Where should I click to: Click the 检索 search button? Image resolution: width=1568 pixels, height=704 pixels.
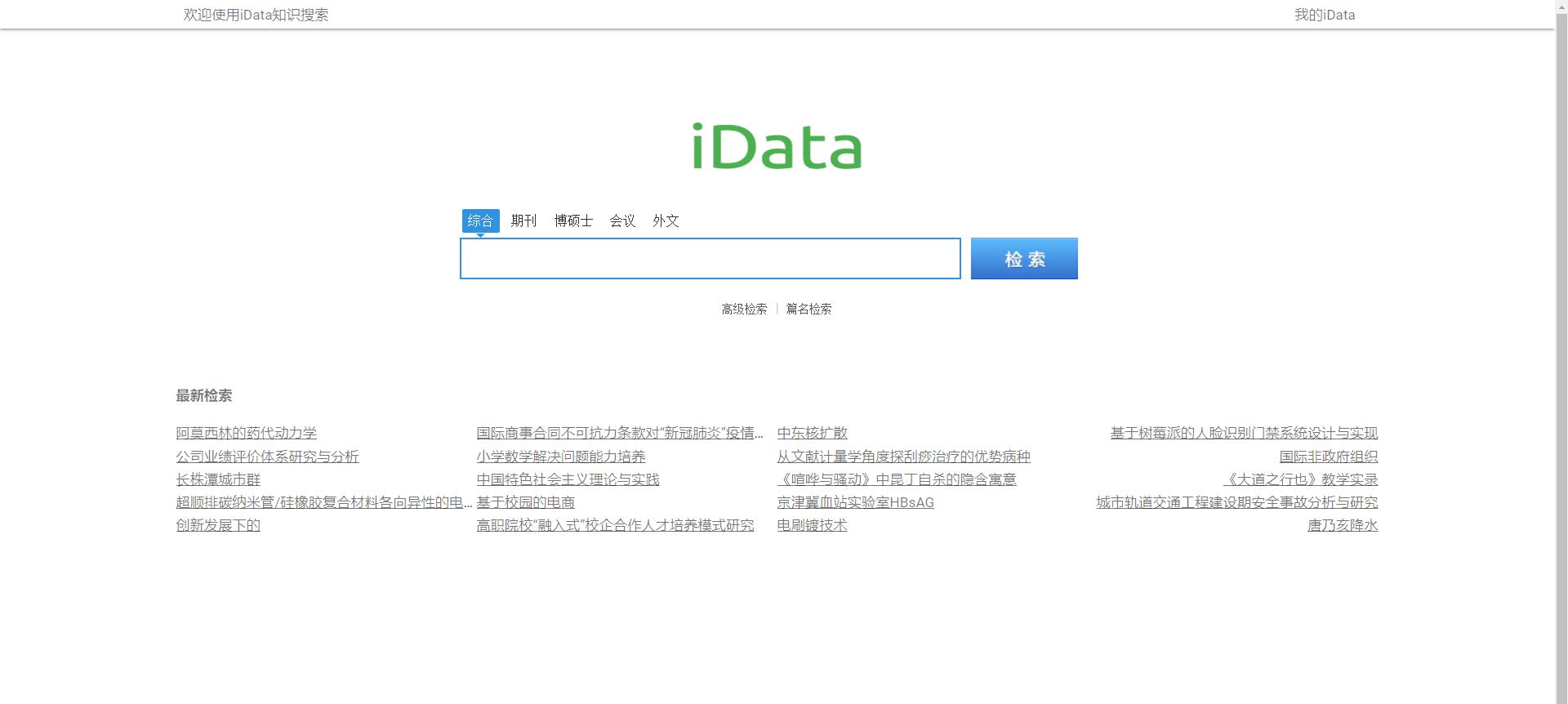1024,258
